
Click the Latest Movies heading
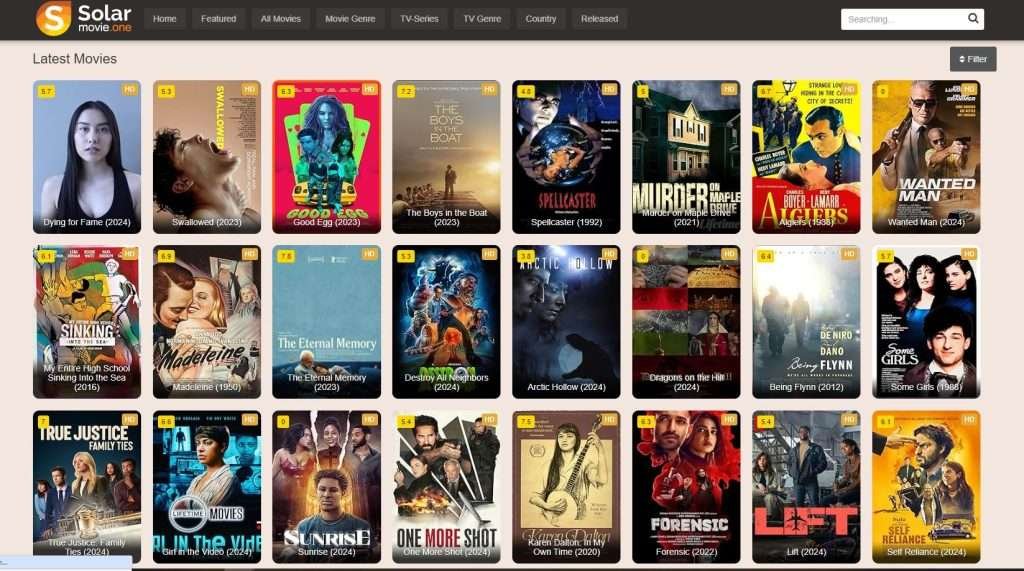click(74, 59)
